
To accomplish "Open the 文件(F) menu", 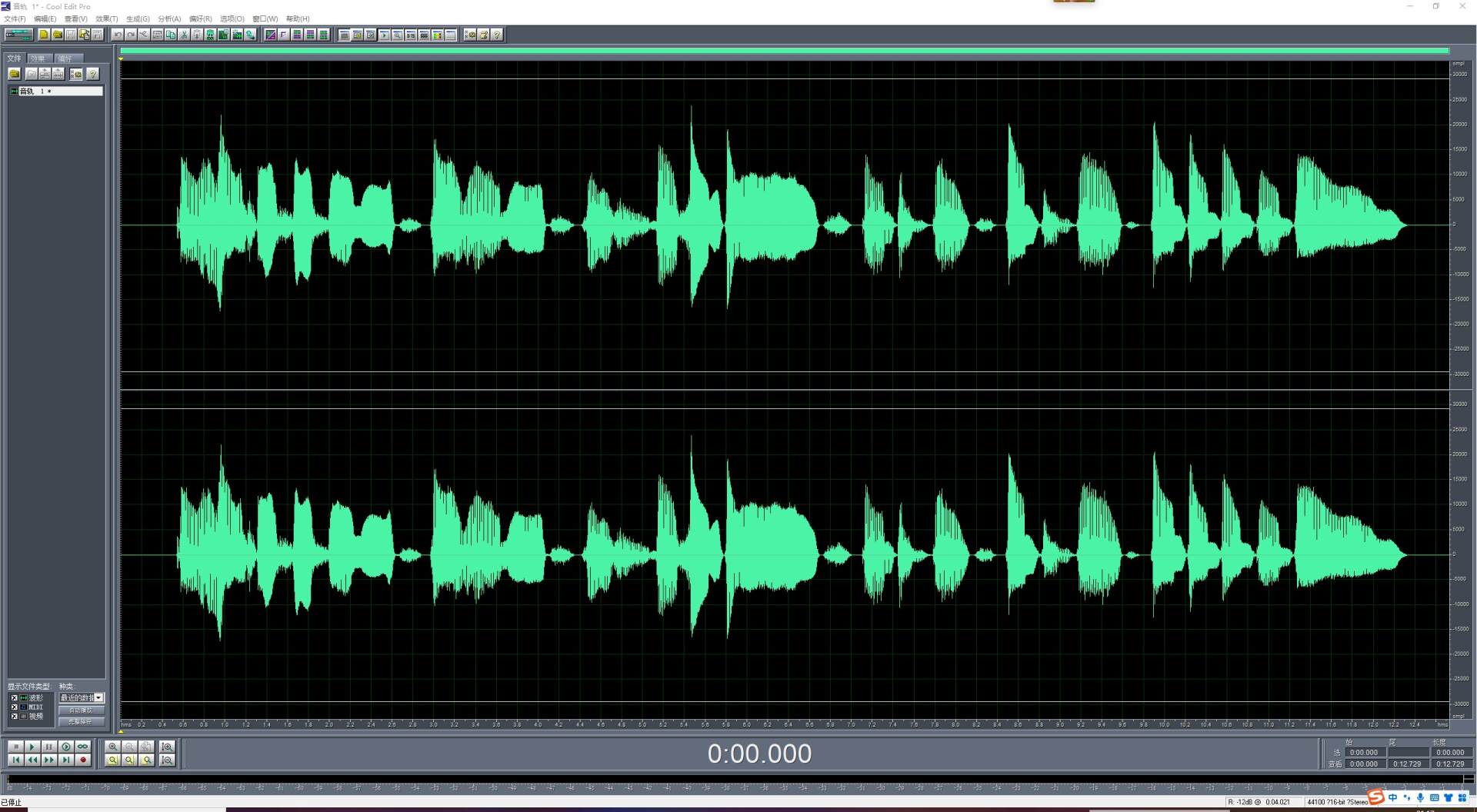I will [15, 18].
